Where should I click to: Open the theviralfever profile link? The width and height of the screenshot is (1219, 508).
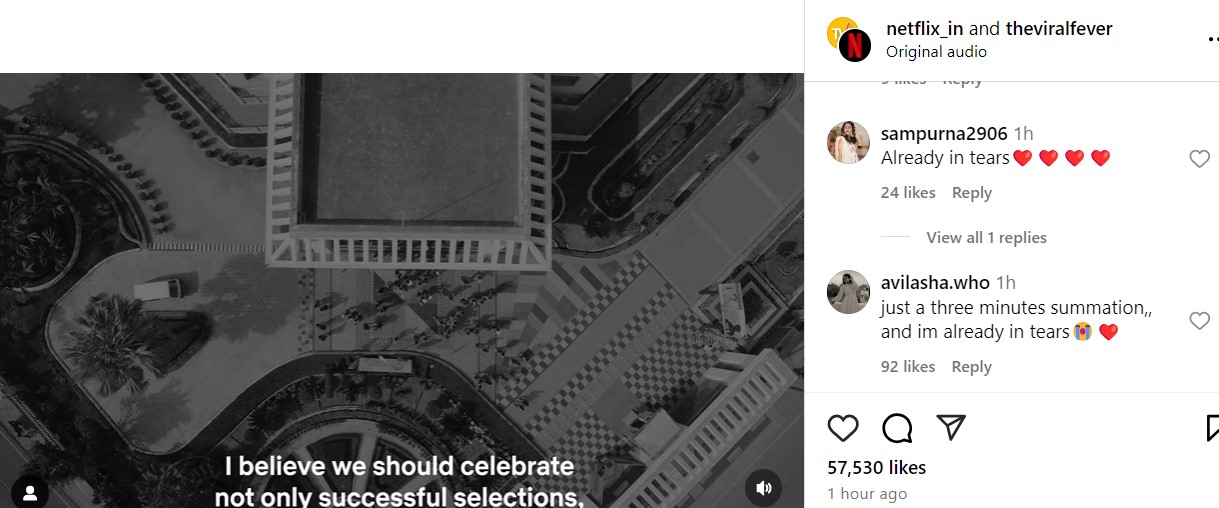point(1059,29)
